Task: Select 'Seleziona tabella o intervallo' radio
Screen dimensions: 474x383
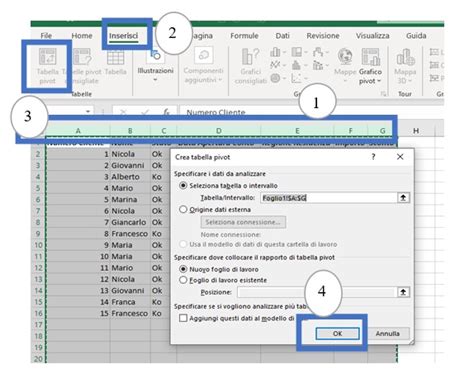Action: [x=183, y=185]
